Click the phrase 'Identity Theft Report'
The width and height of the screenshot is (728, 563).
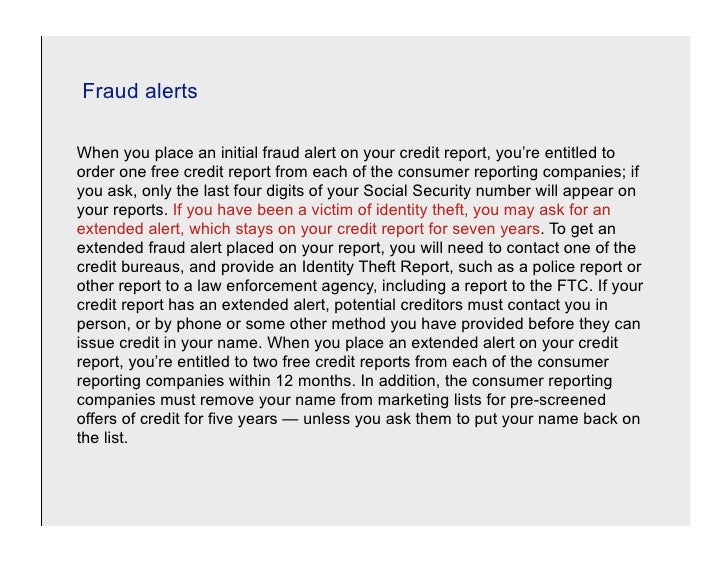376,267
